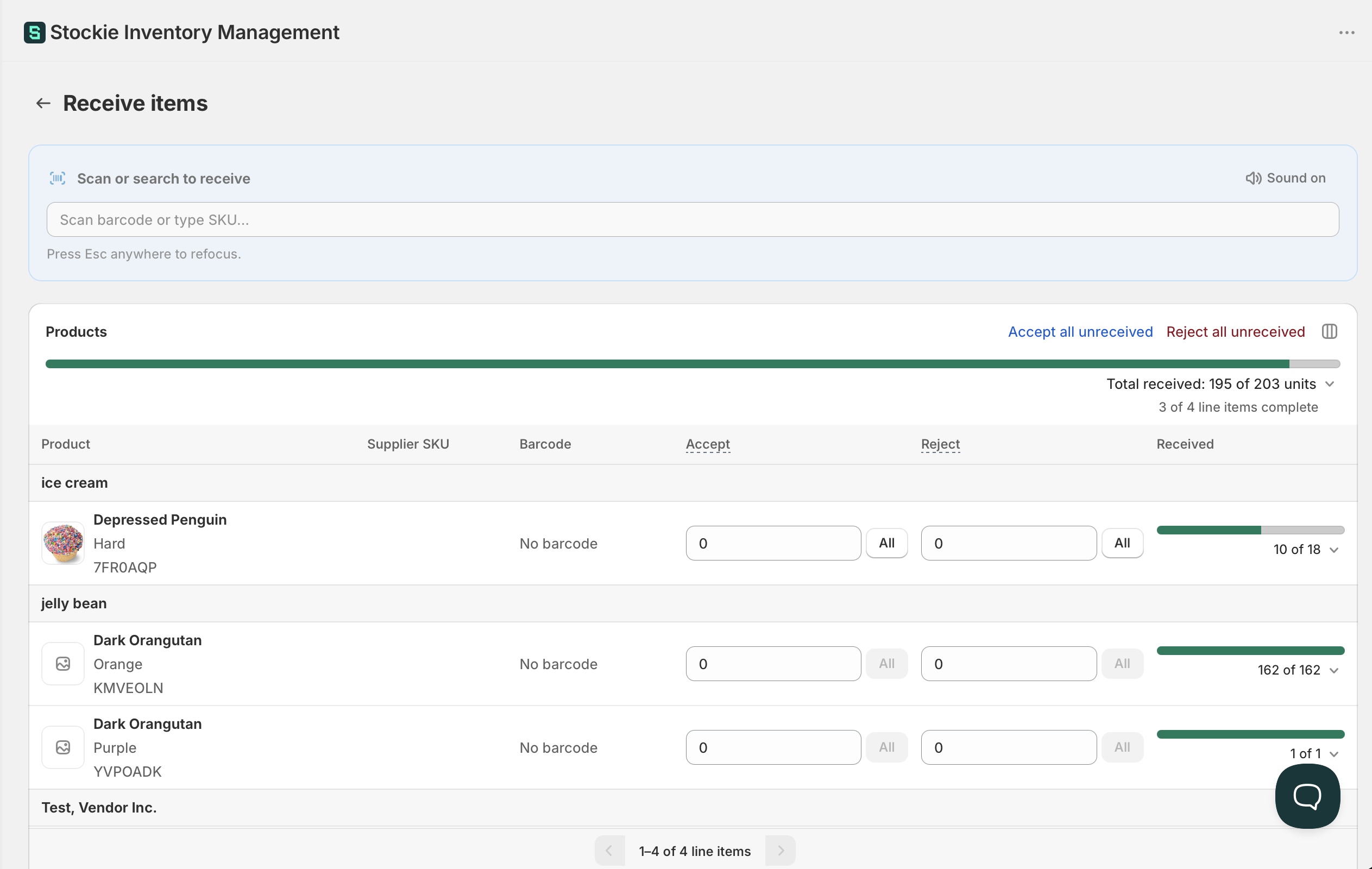Toggle the Sound on setting
The width and height of the screenshot is (1372, 869).
pos(1286,178)
